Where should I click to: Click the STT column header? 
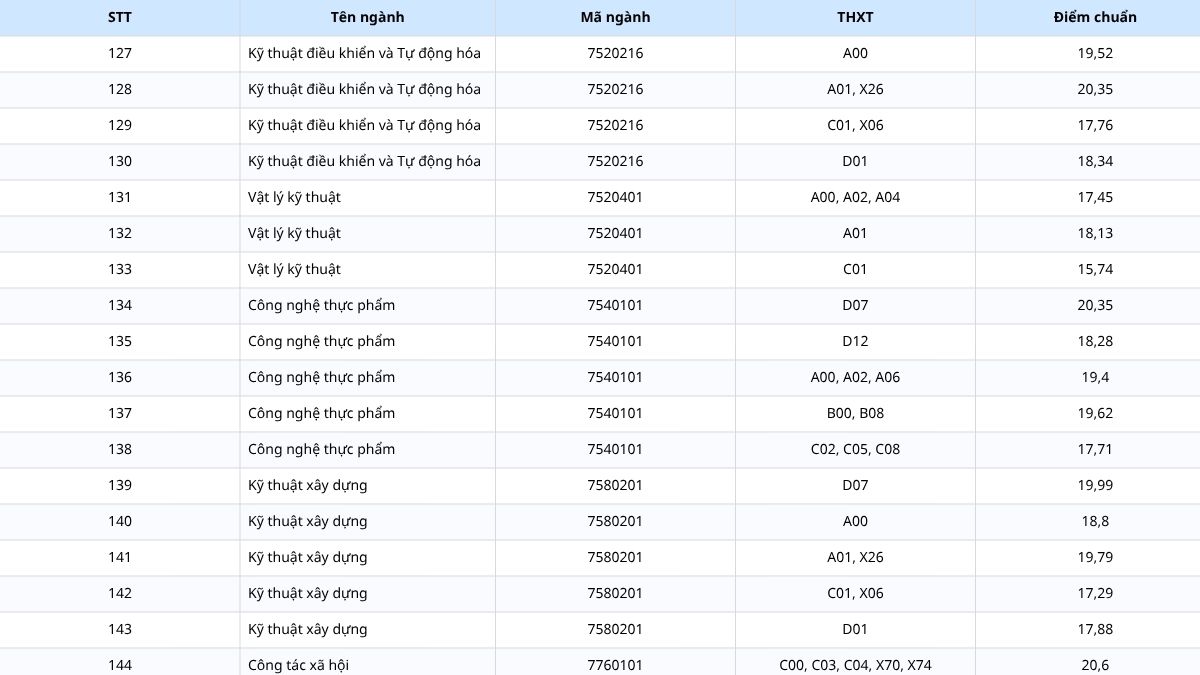[x=120, y=17]
